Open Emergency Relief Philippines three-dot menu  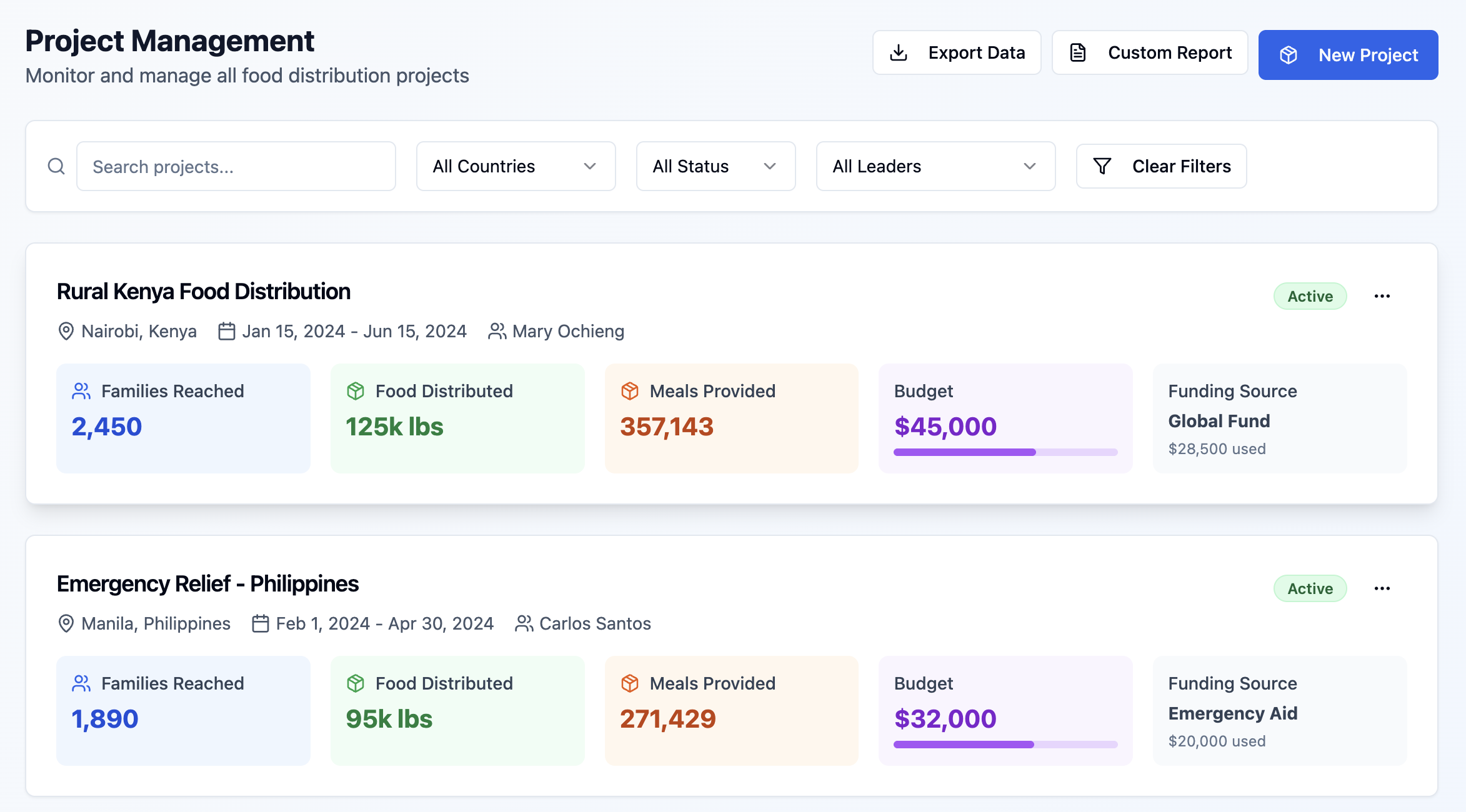click(1382, 588)
